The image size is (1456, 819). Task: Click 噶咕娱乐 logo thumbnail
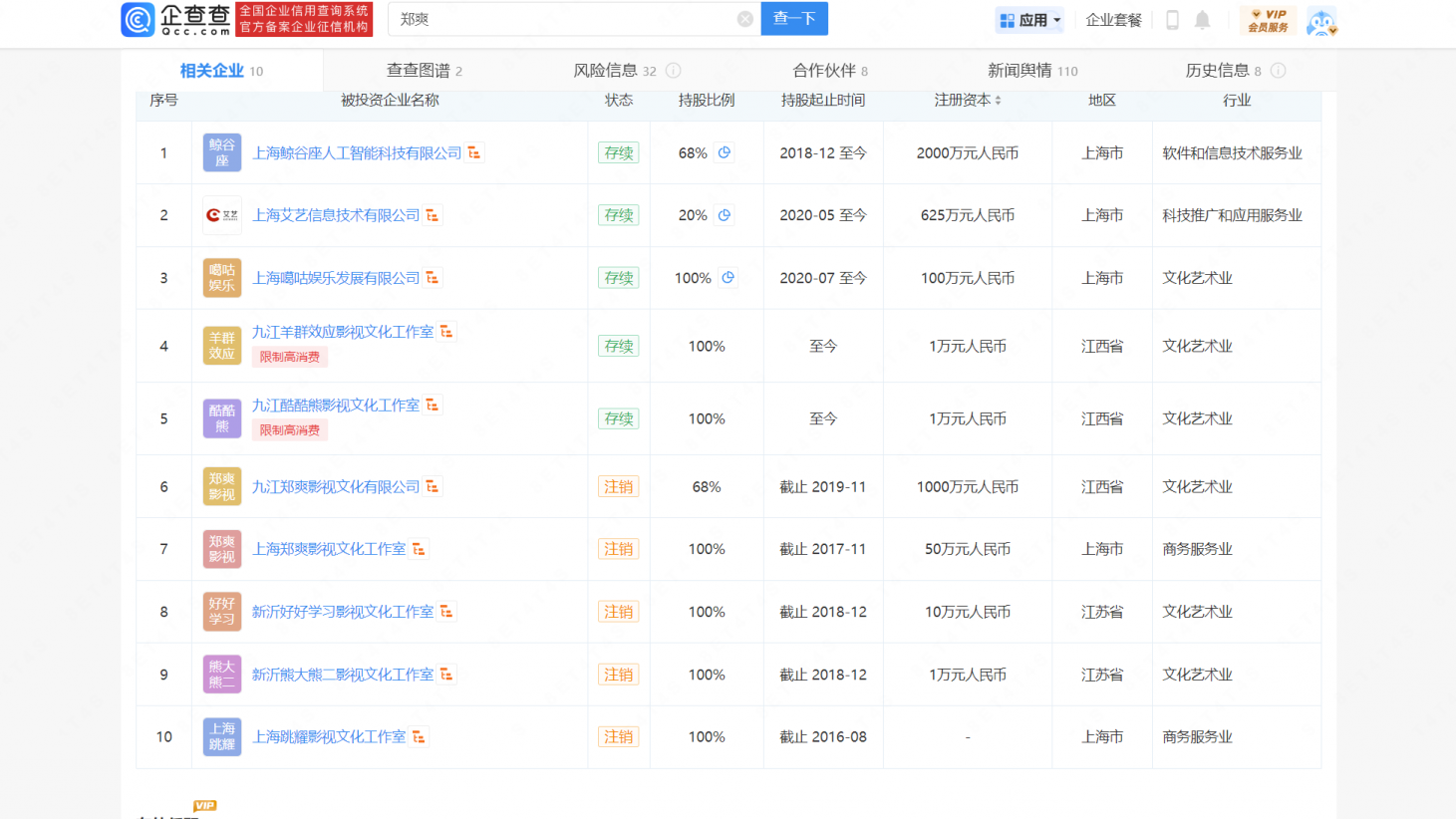coord(222,278)
